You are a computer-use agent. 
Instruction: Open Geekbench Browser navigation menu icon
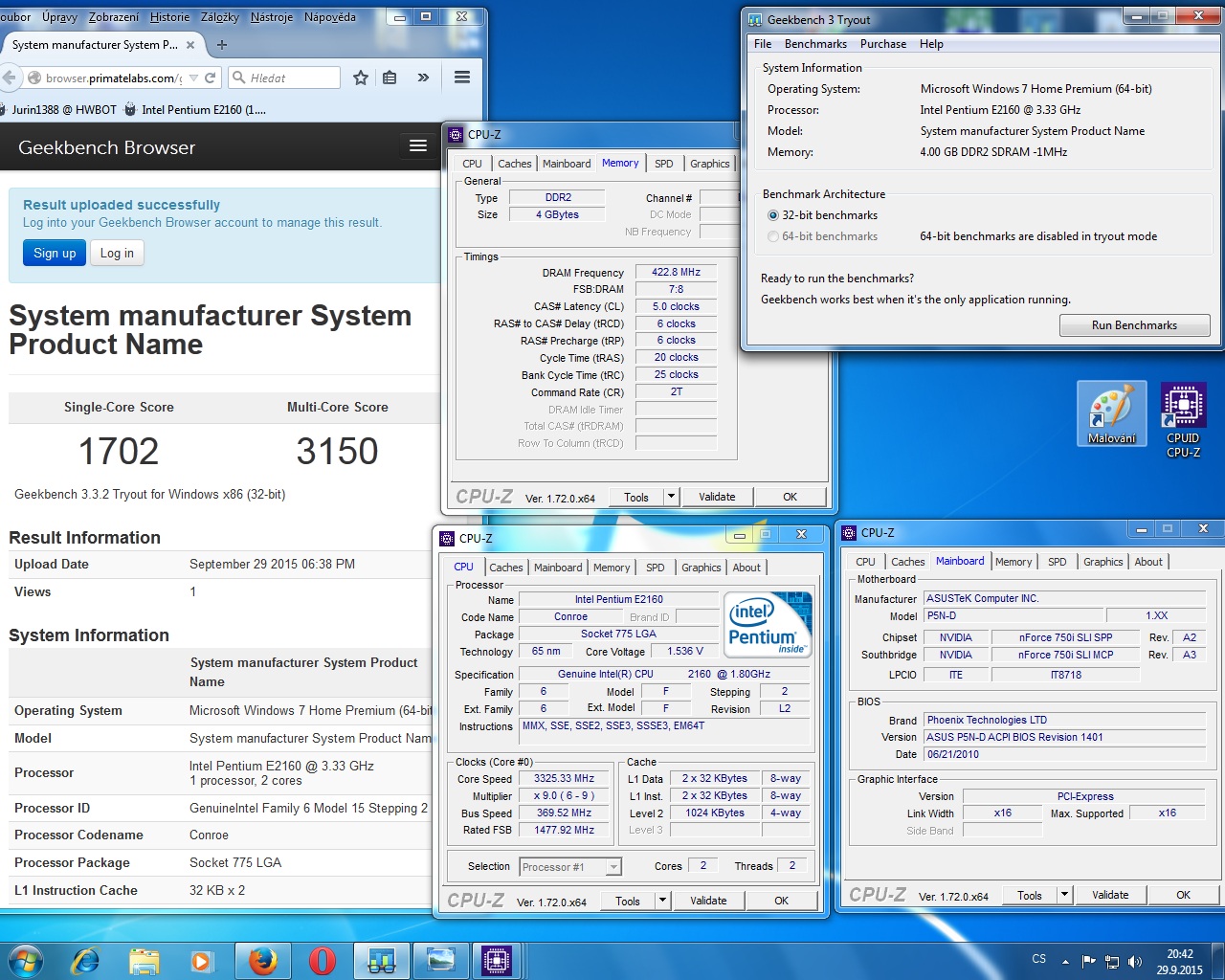pos(418,145)
